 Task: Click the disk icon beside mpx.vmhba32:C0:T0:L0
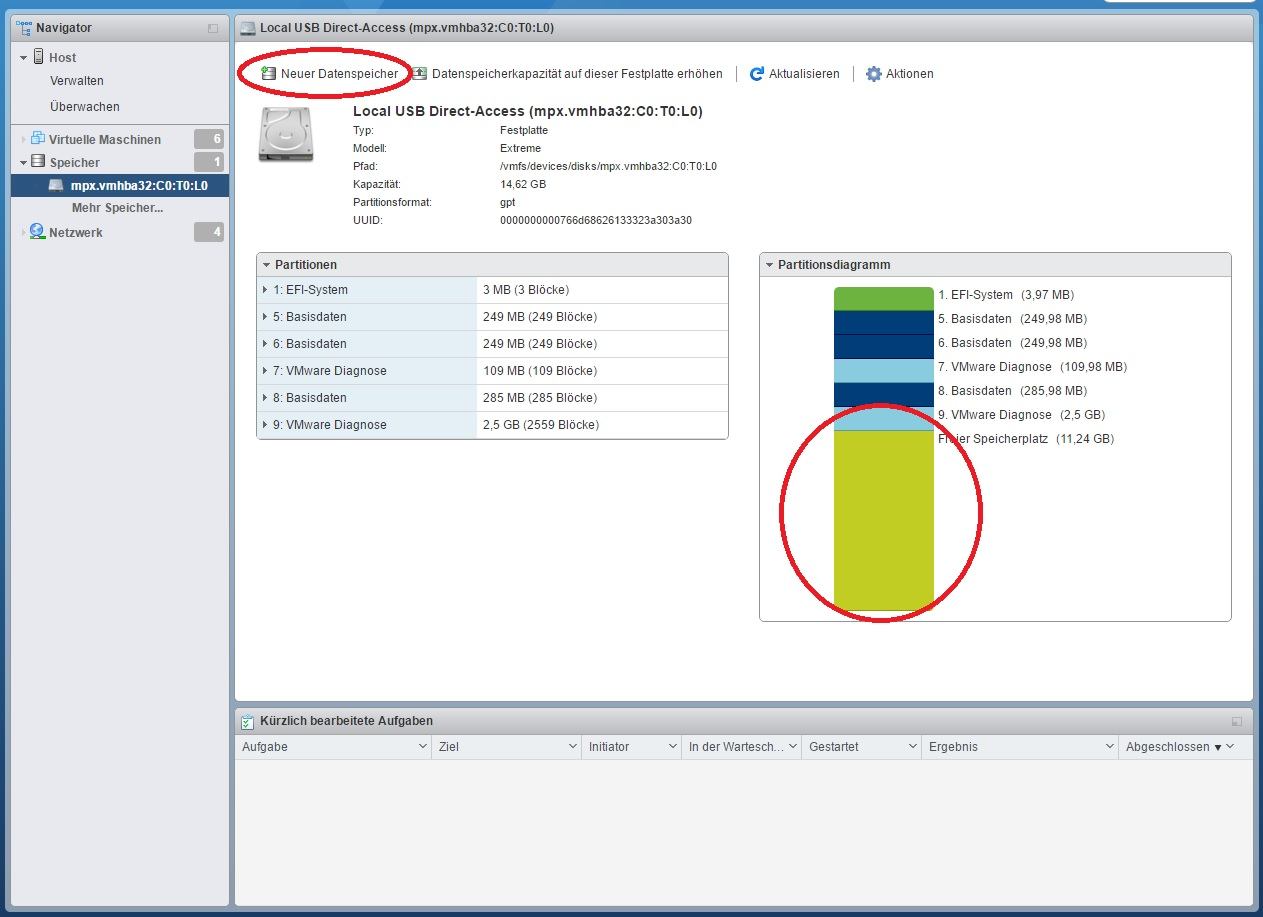(x=56, y=185)
